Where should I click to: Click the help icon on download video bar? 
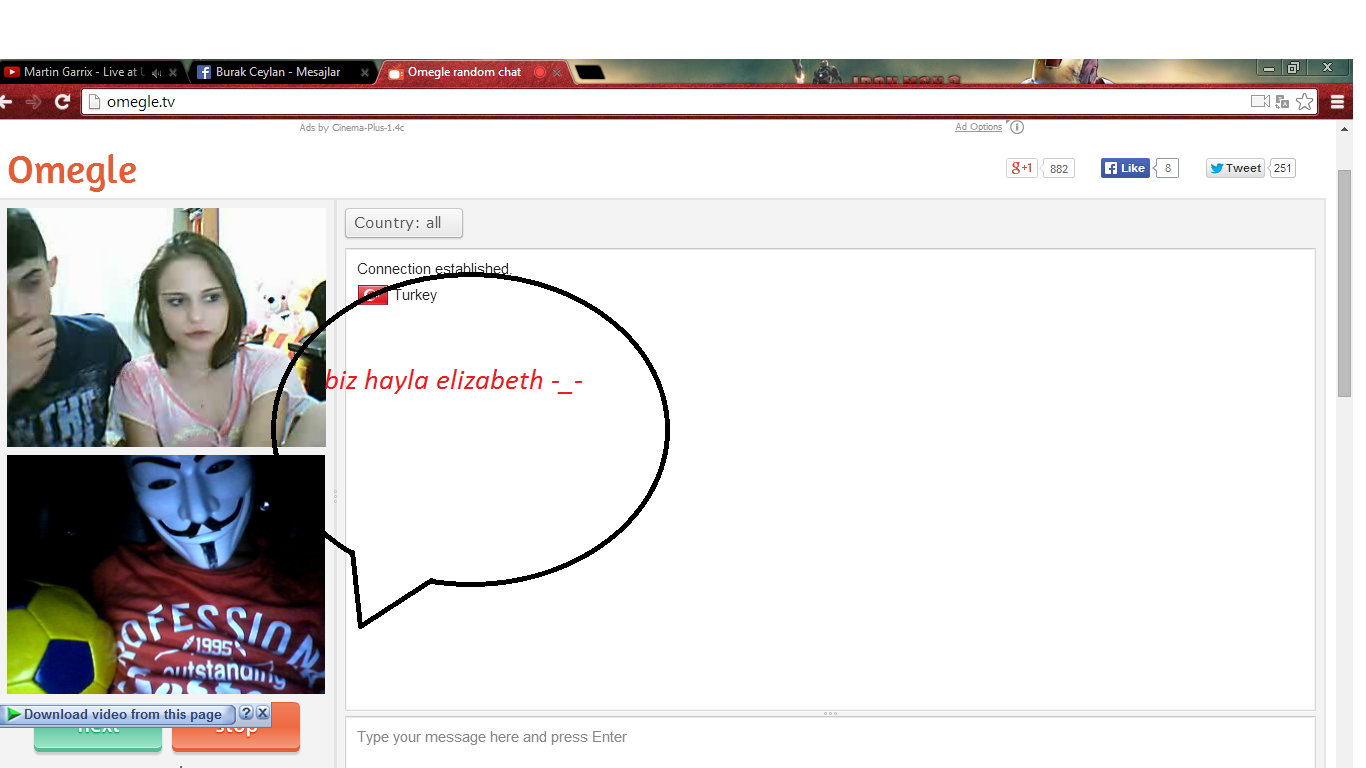pyautogui.click(x=246, y=713)
